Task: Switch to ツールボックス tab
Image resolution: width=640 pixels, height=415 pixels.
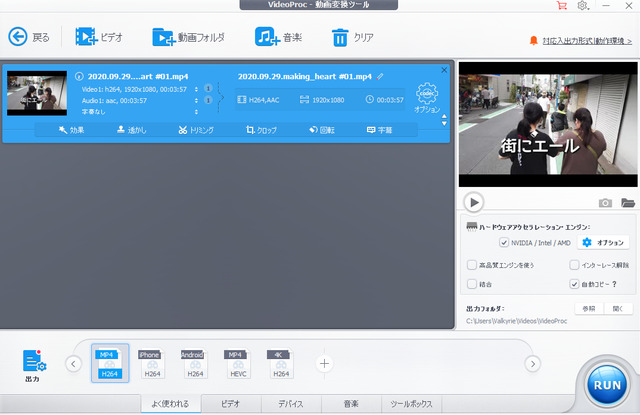Action: 411,404
